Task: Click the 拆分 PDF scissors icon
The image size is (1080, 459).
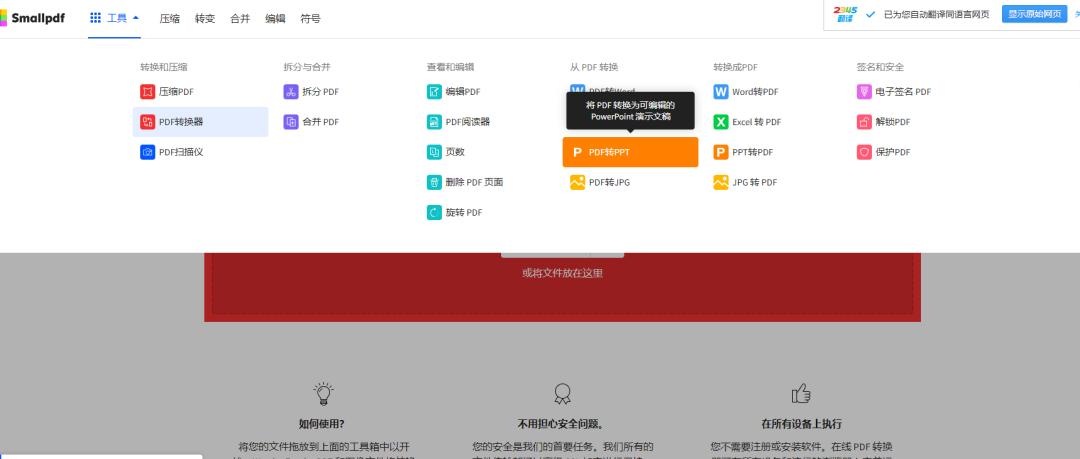Action: (291, 92)
